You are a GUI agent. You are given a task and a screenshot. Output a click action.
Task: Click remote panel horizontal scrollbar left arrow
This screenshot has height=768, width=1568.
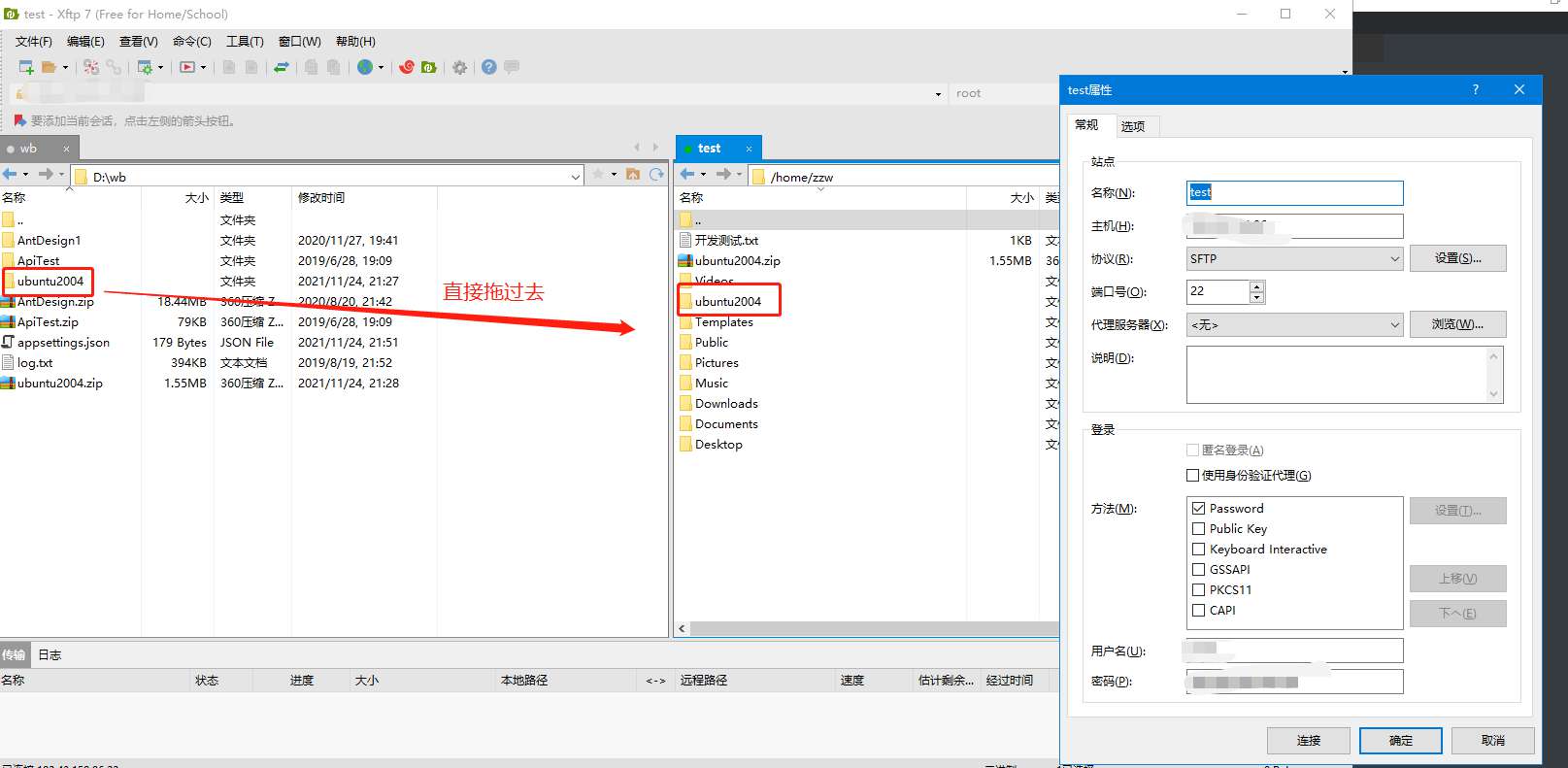(683, 628)
